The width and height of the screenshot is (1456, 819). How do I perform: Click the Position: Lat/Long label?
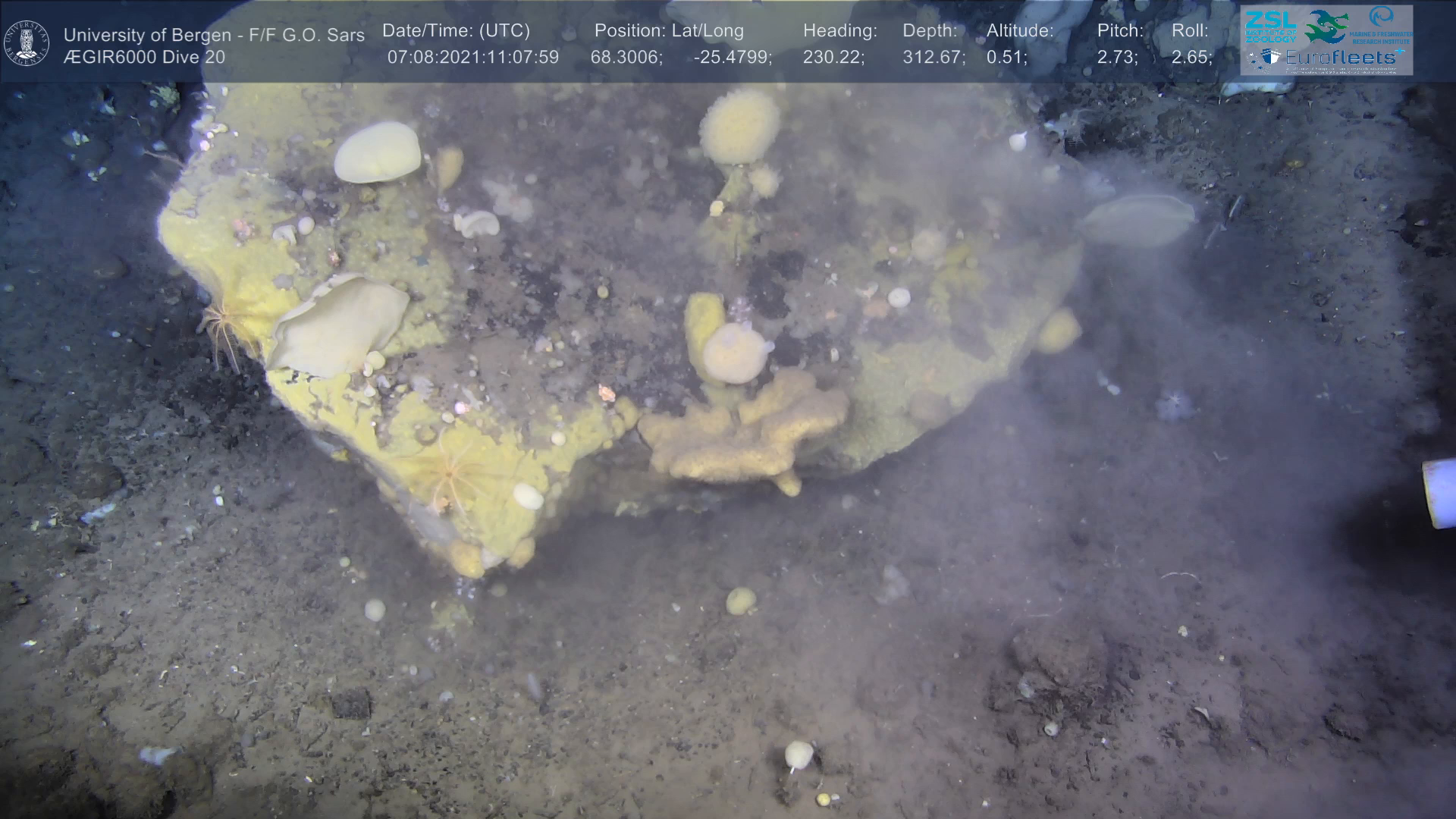(x=668, y=31)
